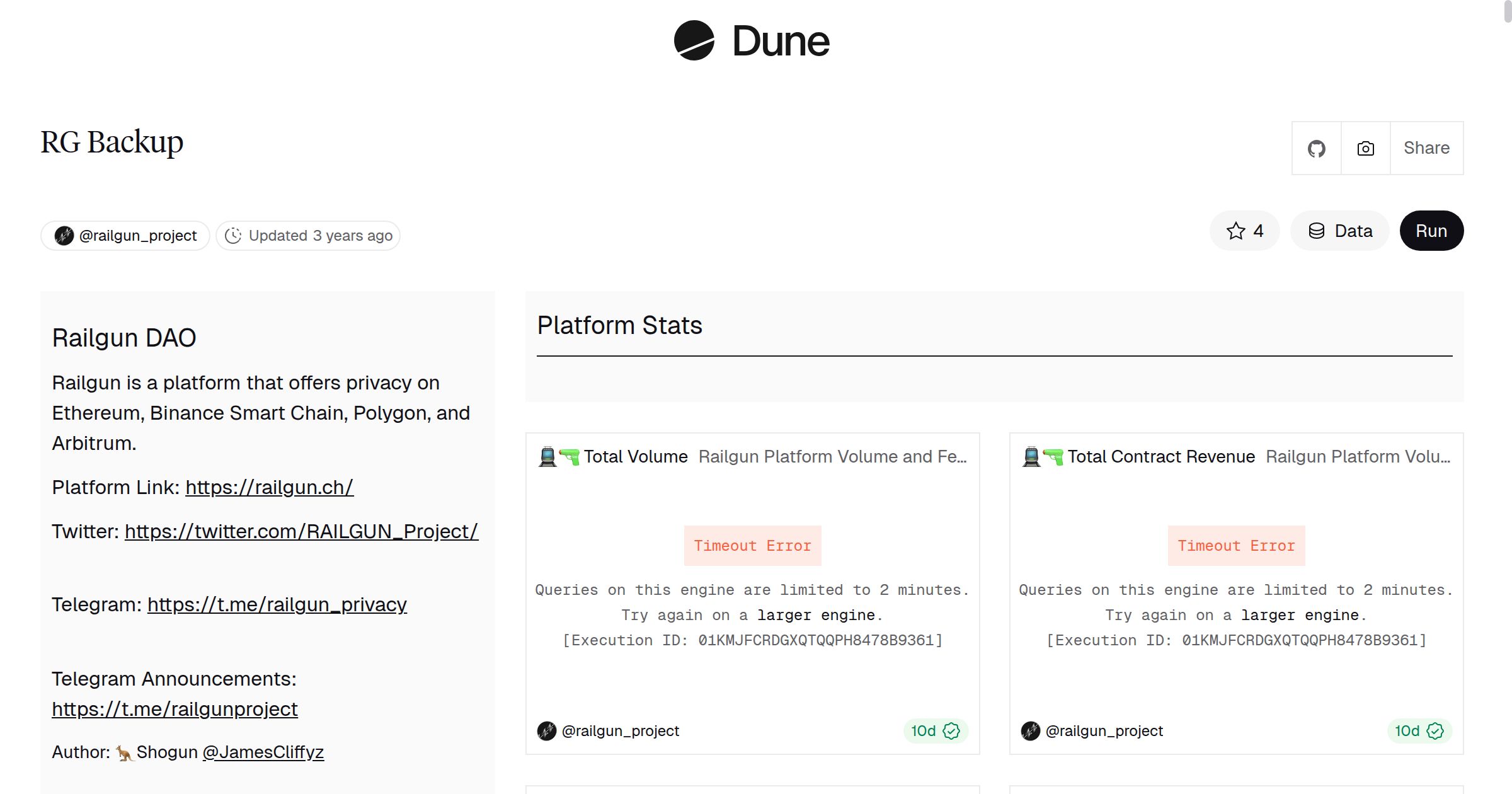
Task: Click the clock icon beside Updated
Action: (x=233, y=236)
